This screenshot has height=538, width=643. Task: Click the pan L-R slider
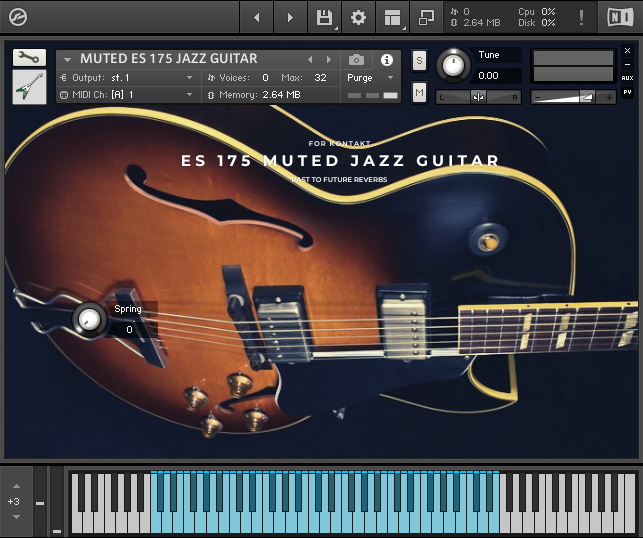(x=478, y=97)
